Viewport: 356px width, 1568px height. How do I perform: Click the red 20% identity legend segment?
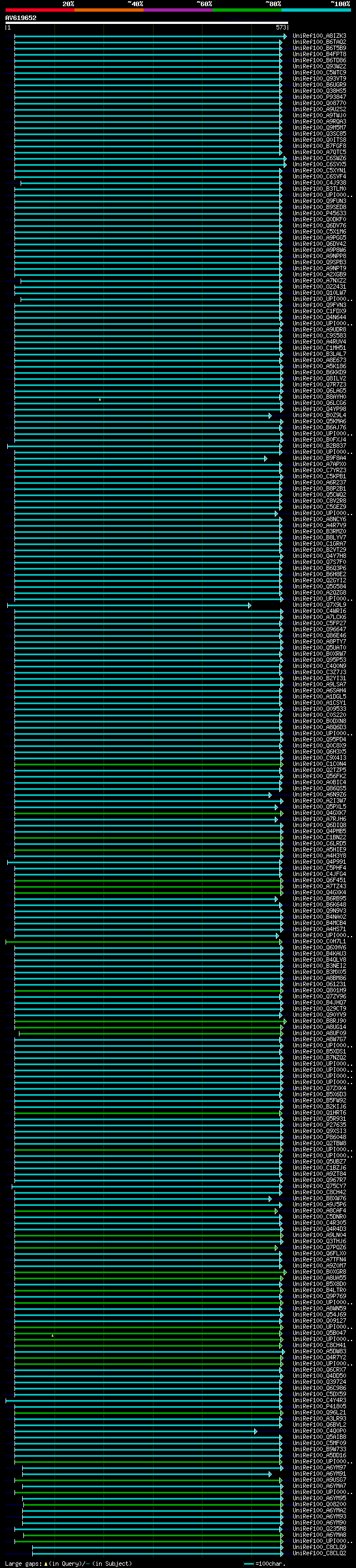coord(40,10)
